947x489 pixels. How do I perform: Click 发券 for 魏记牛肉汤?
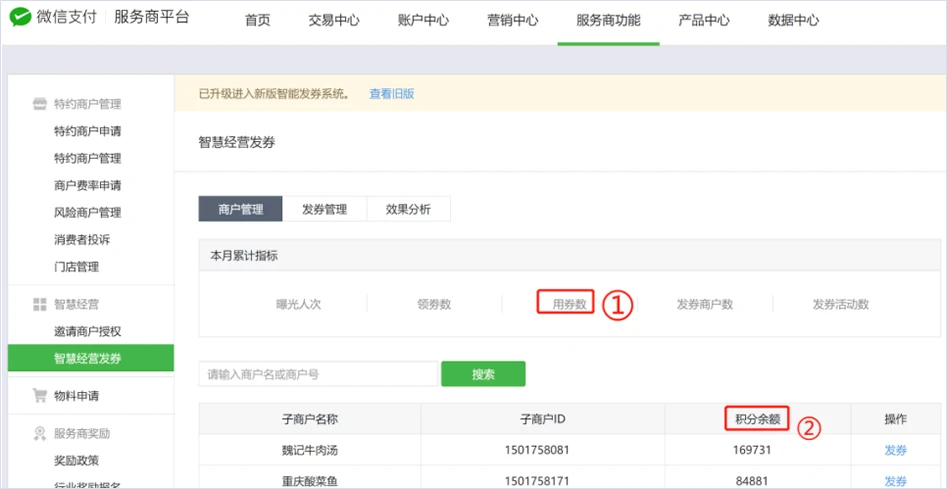[895, 451]
